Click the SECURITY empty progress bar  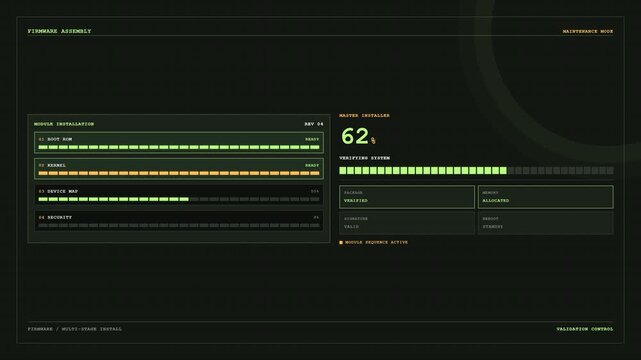tap(179, 226)
